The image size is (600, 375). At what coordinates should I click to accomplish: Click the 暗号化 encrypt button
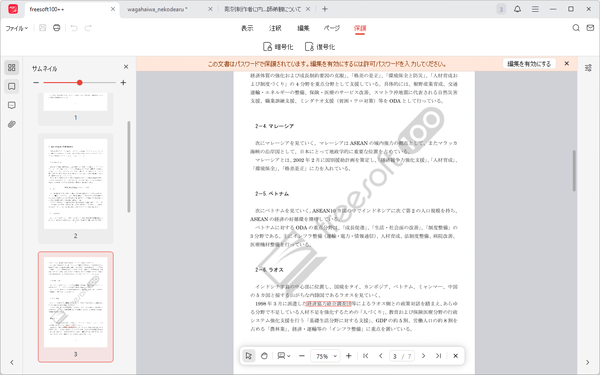coord(278,47)
